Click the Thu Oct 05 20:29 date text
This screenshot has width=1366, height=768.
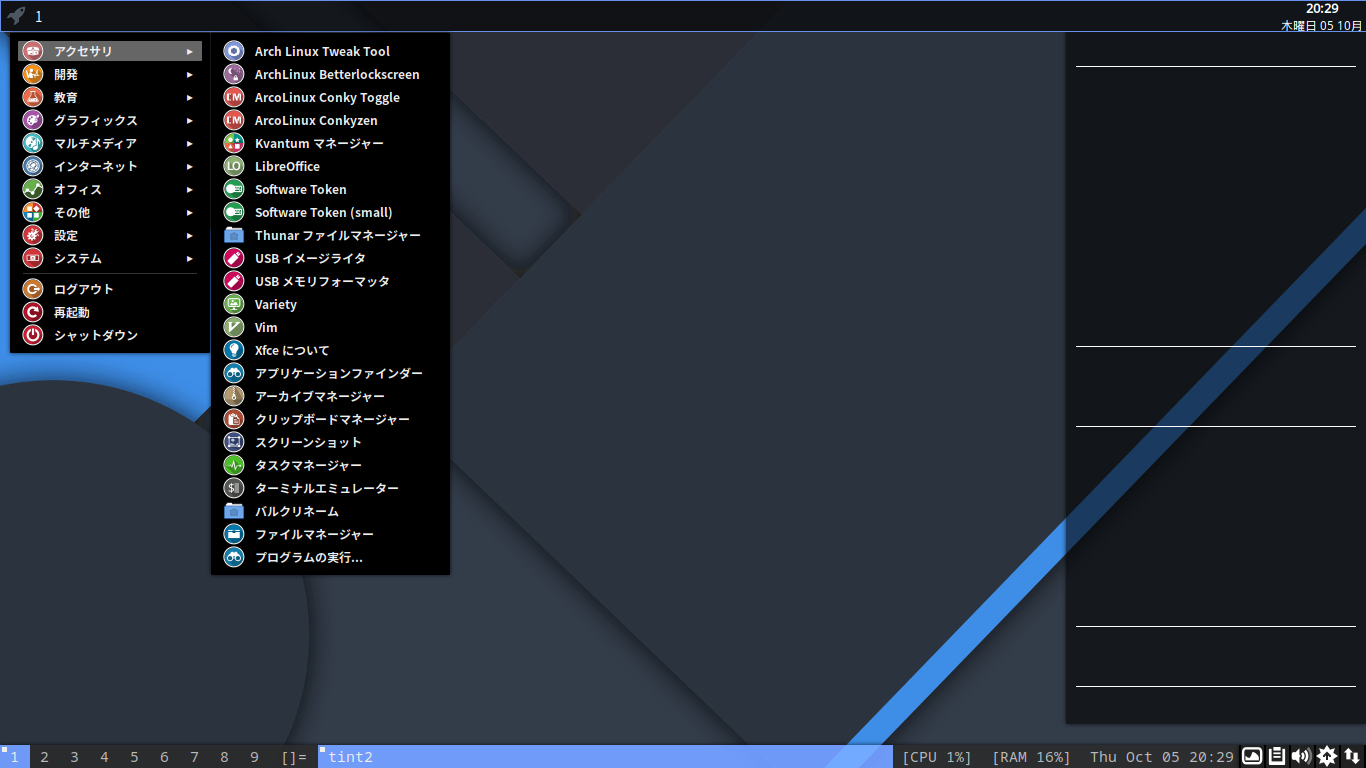[1162, 757]
